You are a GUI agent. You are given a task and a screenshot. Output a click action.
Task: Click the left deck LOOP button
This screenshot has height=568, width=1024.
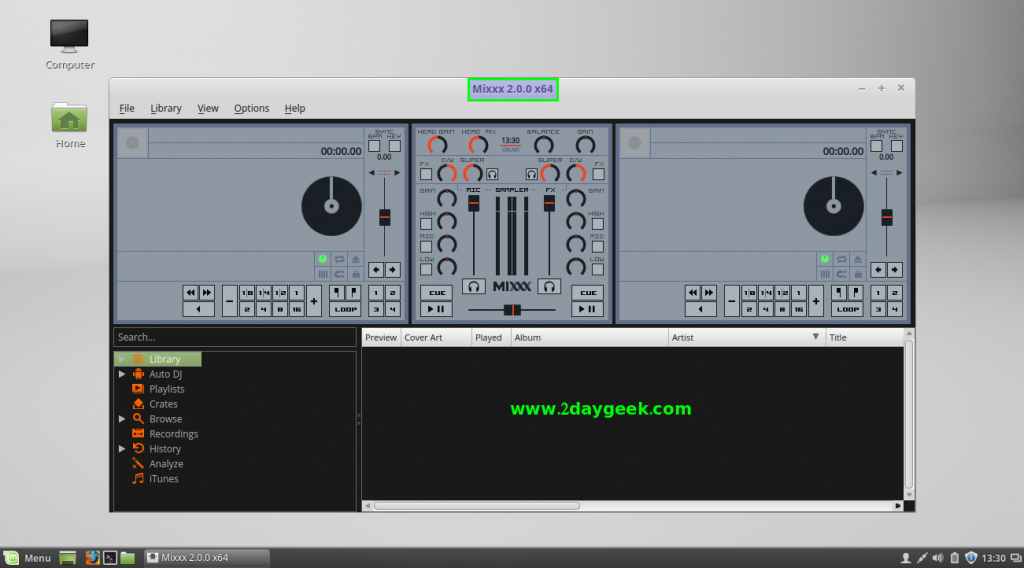point(345,309)
